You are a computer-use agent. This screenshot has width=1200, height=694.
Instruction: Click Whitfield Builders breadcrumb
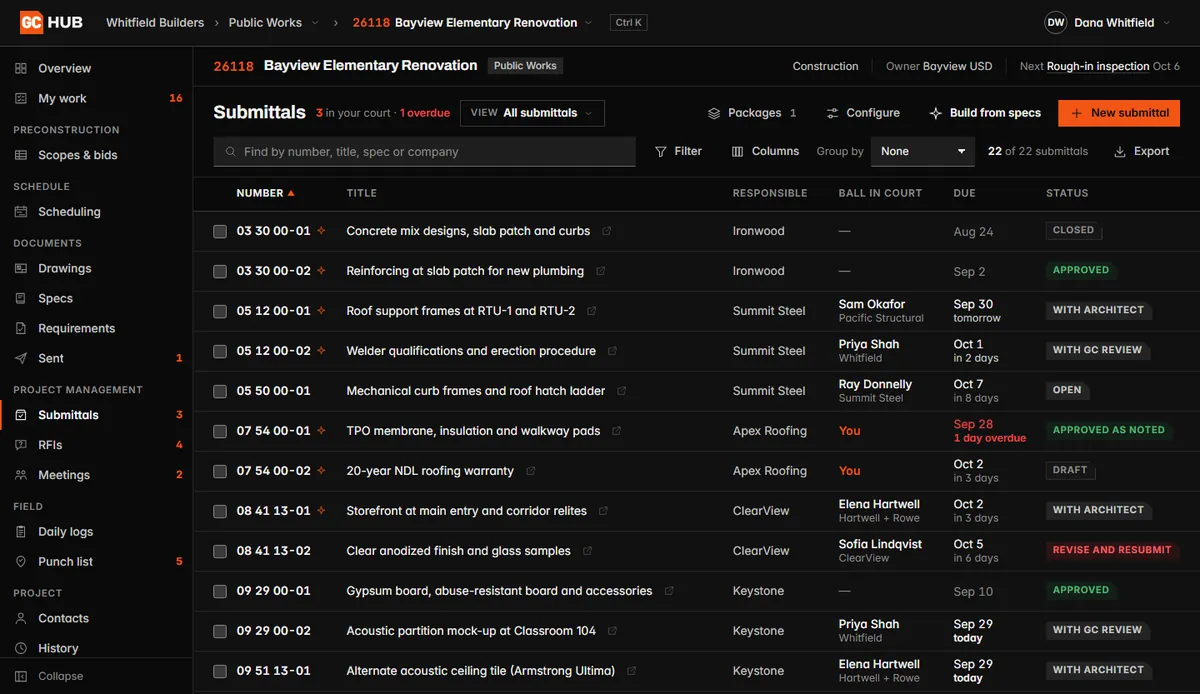[155, 22]
